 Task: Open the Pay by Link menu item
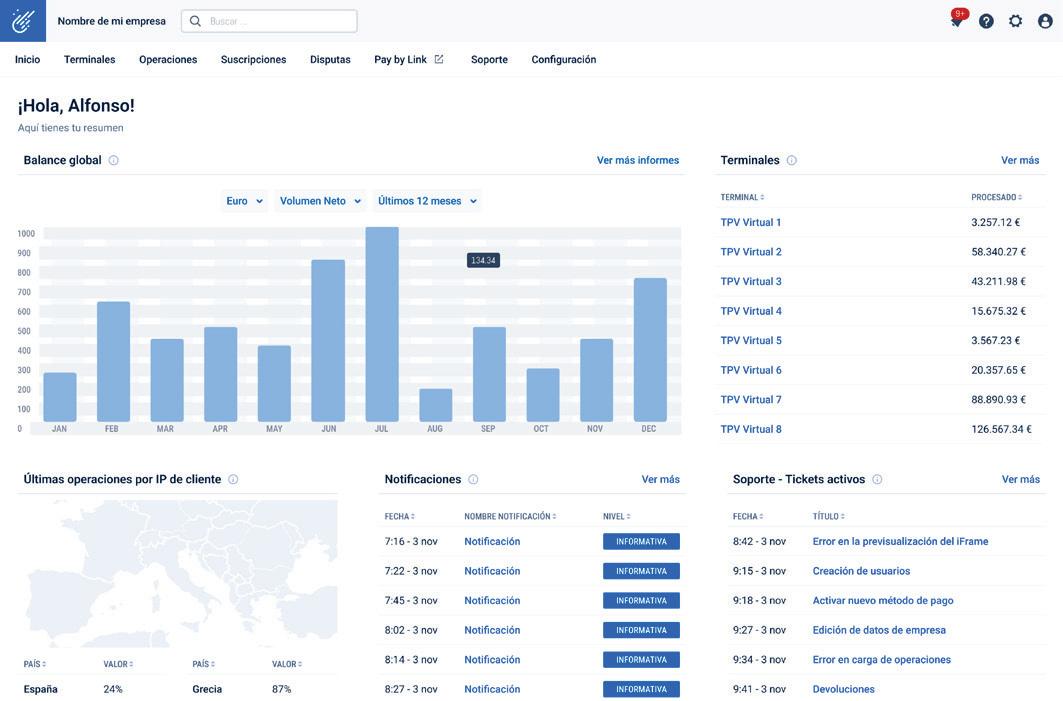coord(409,60)
